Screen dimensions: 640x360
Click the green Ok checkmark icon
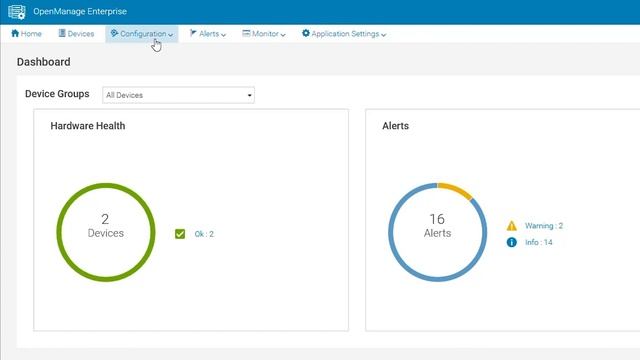point(180,234)
